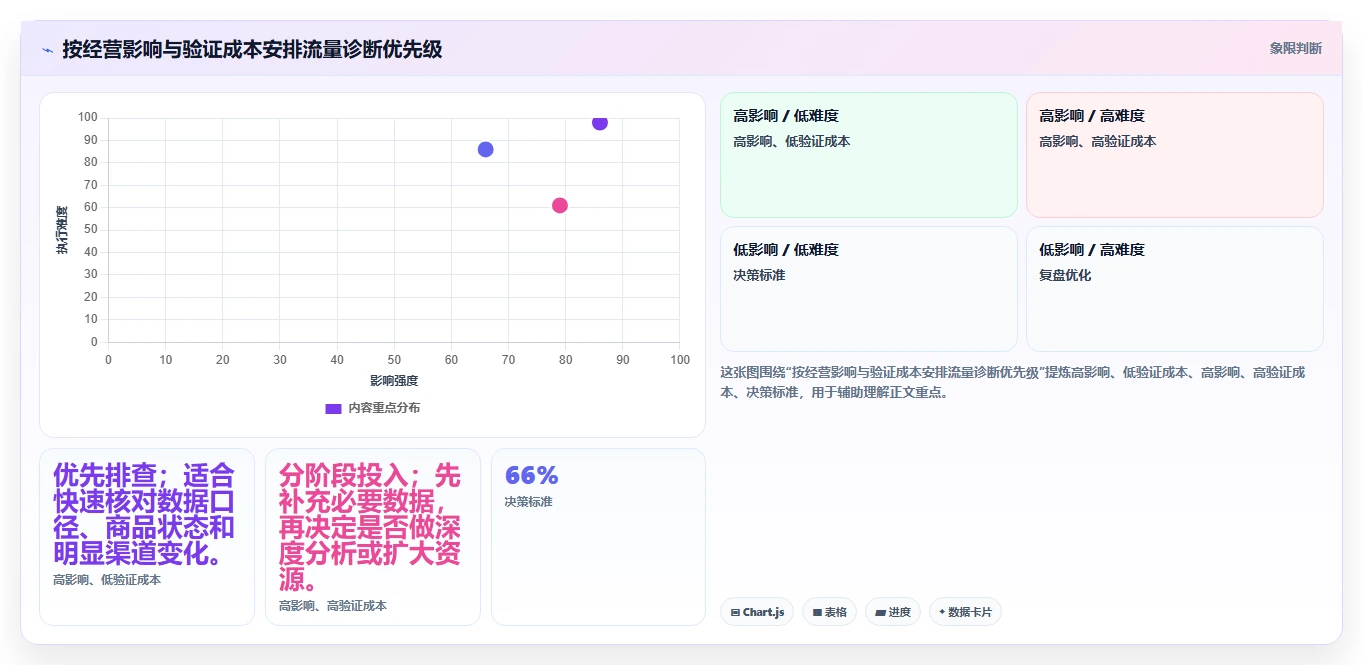Select the blue scatter point near 86
Screen dimensions: 1363x665
coord(486,149)
